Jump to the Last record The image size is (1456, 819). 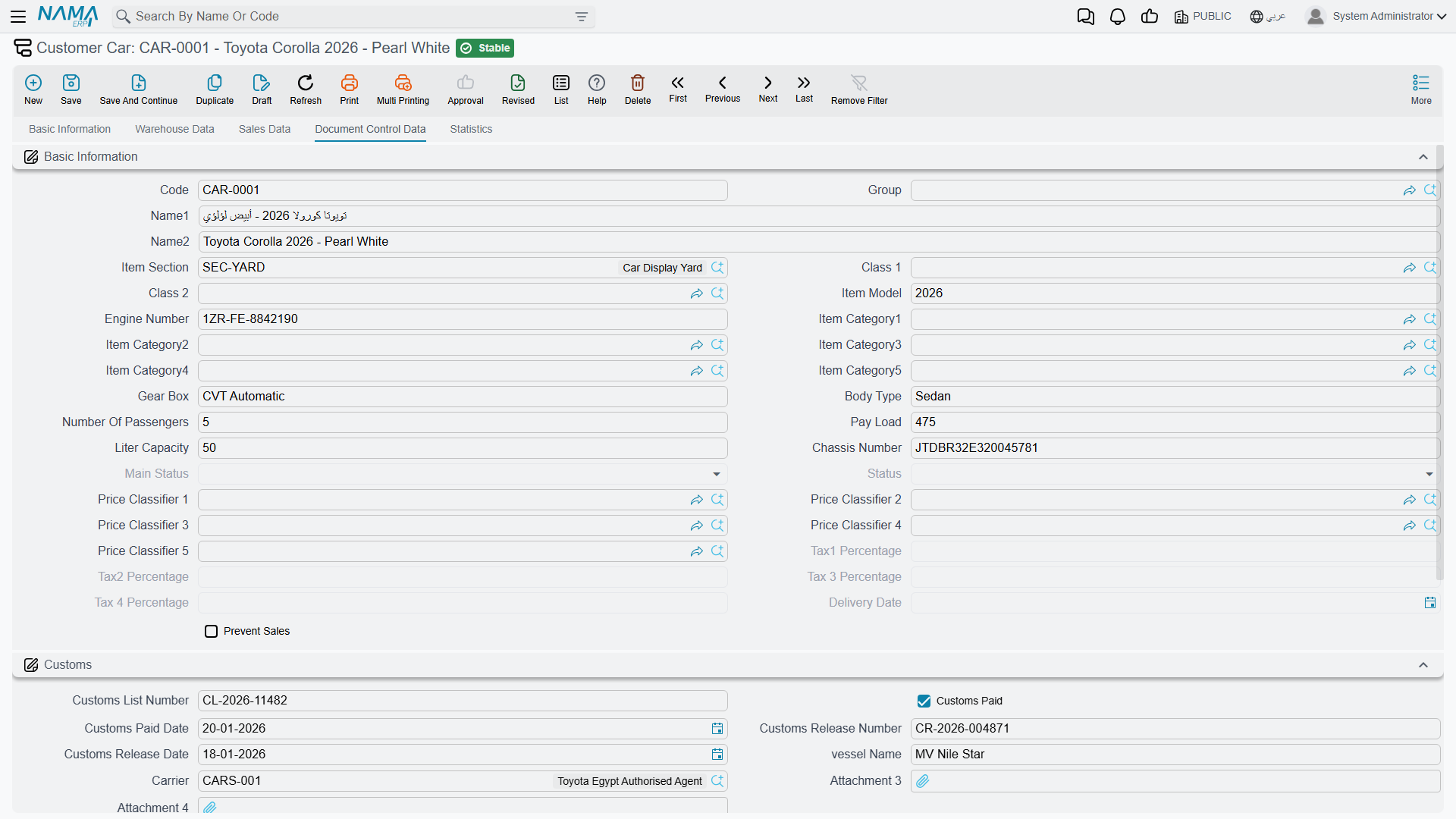coord(804,88)
